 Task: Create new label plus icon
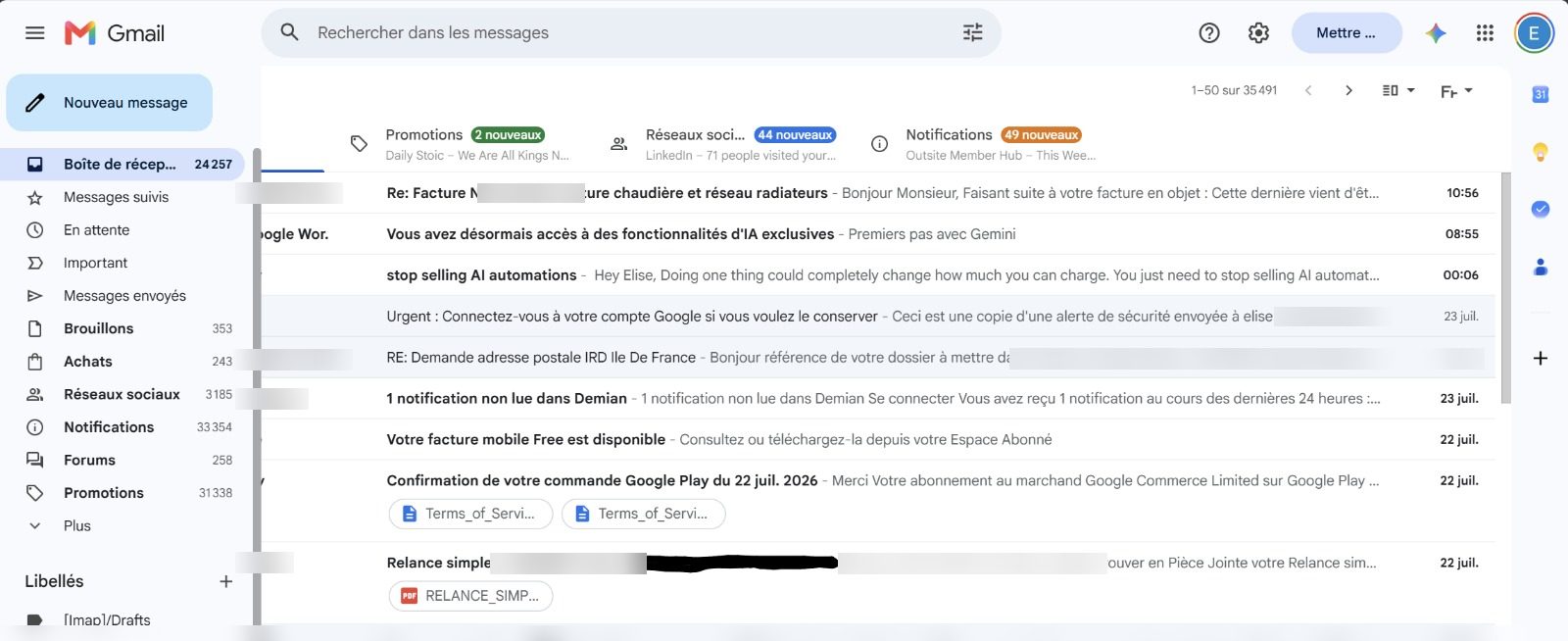point(225,581)
